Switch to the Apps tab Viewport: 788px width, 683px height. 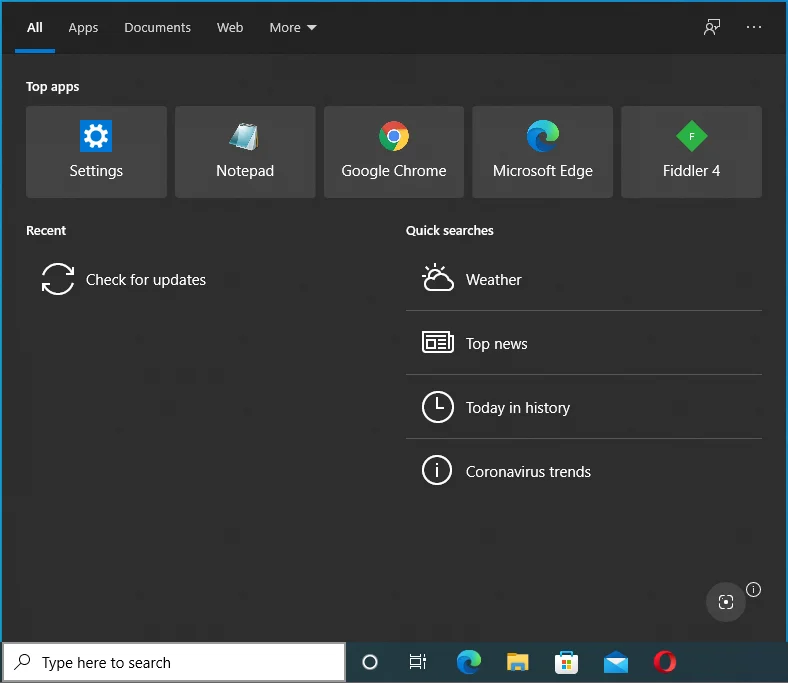[83, 28]
